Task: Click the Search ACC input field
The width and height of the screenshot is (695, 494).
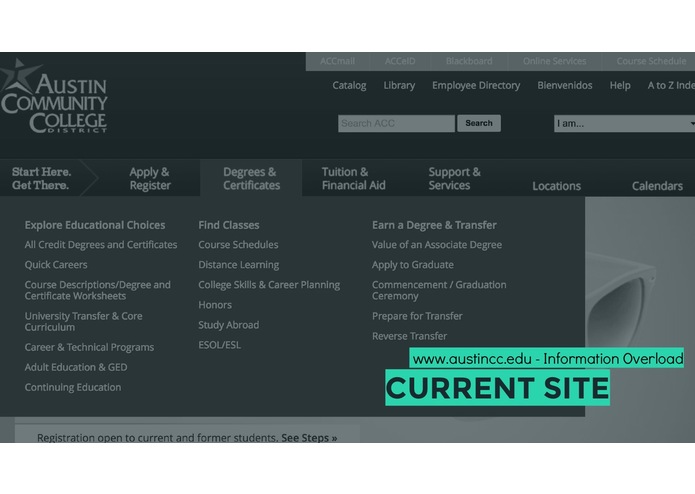Action: [x=396, y=123]
